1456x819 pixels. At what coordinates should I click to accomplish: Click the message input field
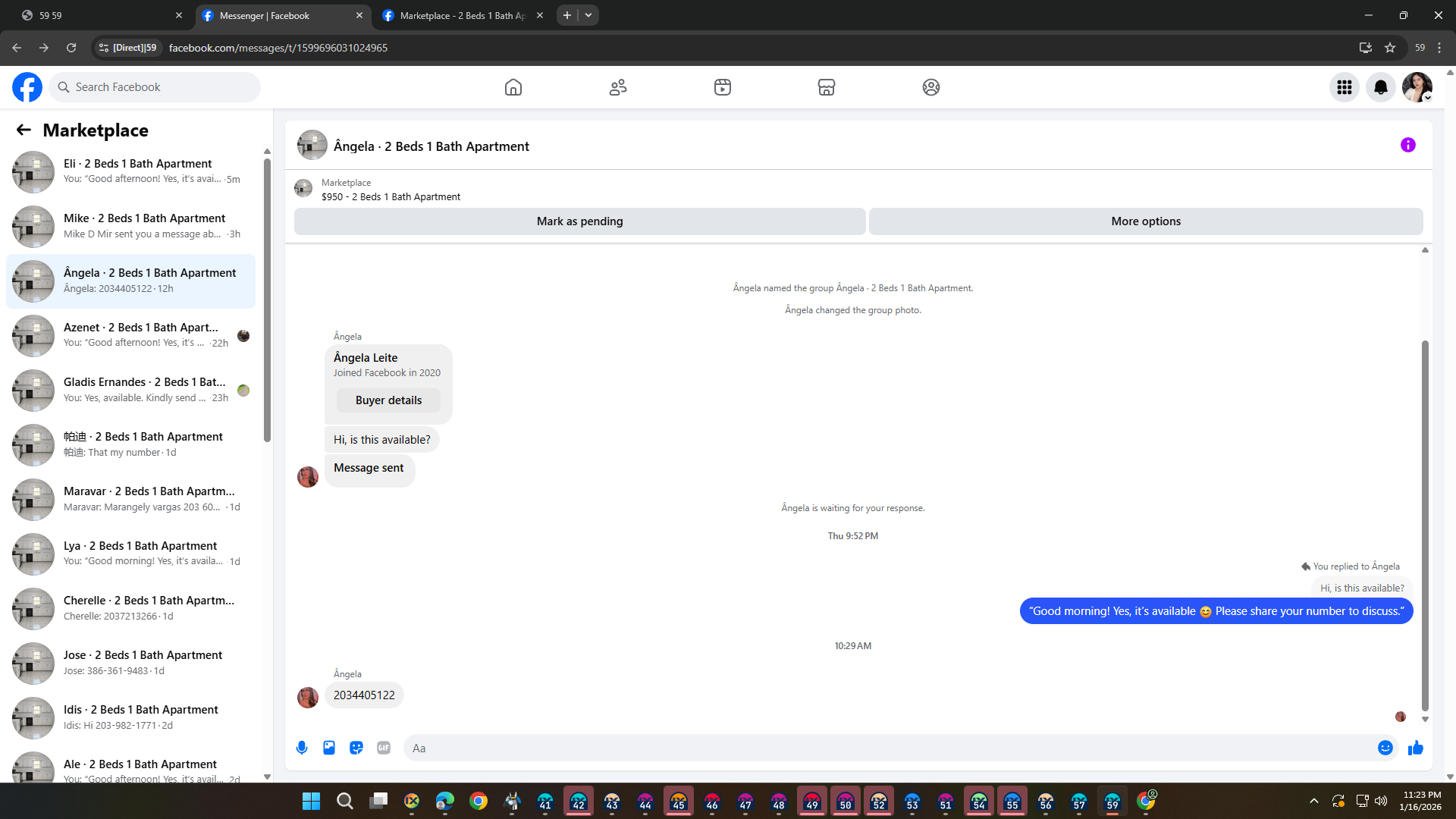pyautogui.click(x=887, y=748)
